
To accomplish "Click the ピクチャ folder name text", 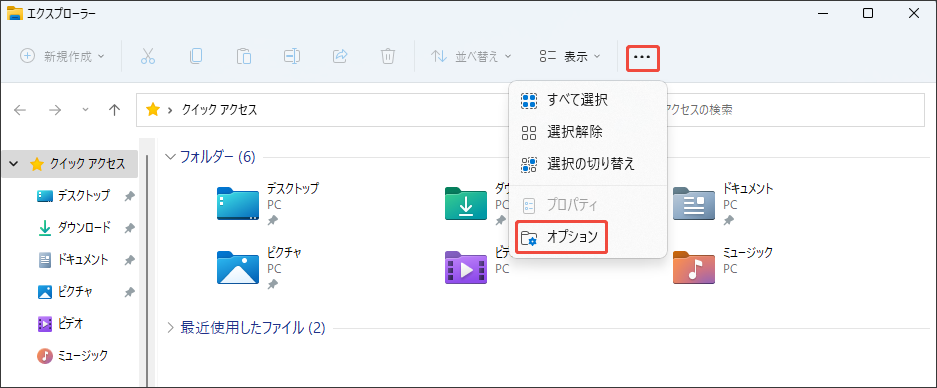I will point(284,253).
